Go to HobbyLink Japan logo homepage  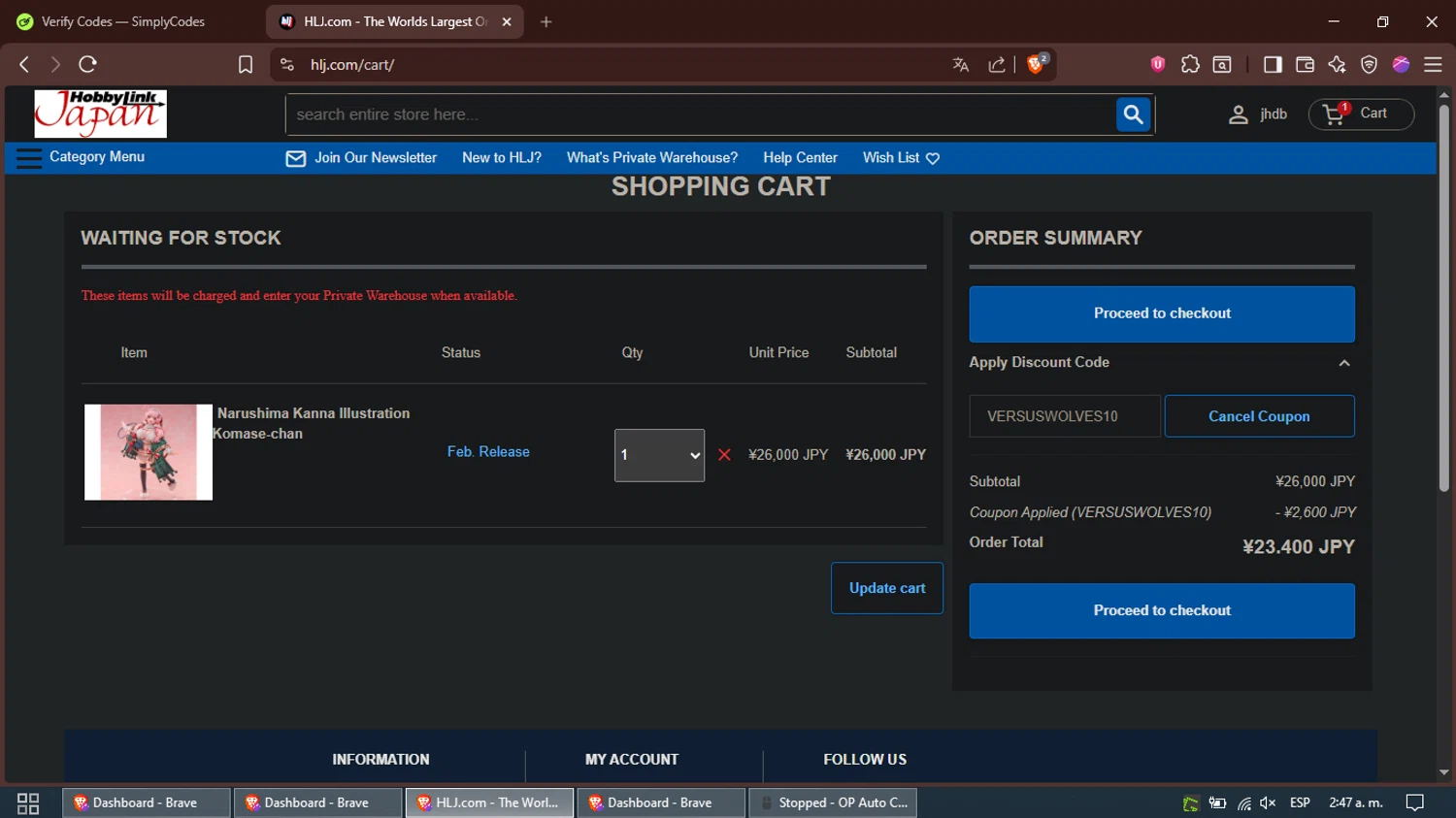point(100,114)
